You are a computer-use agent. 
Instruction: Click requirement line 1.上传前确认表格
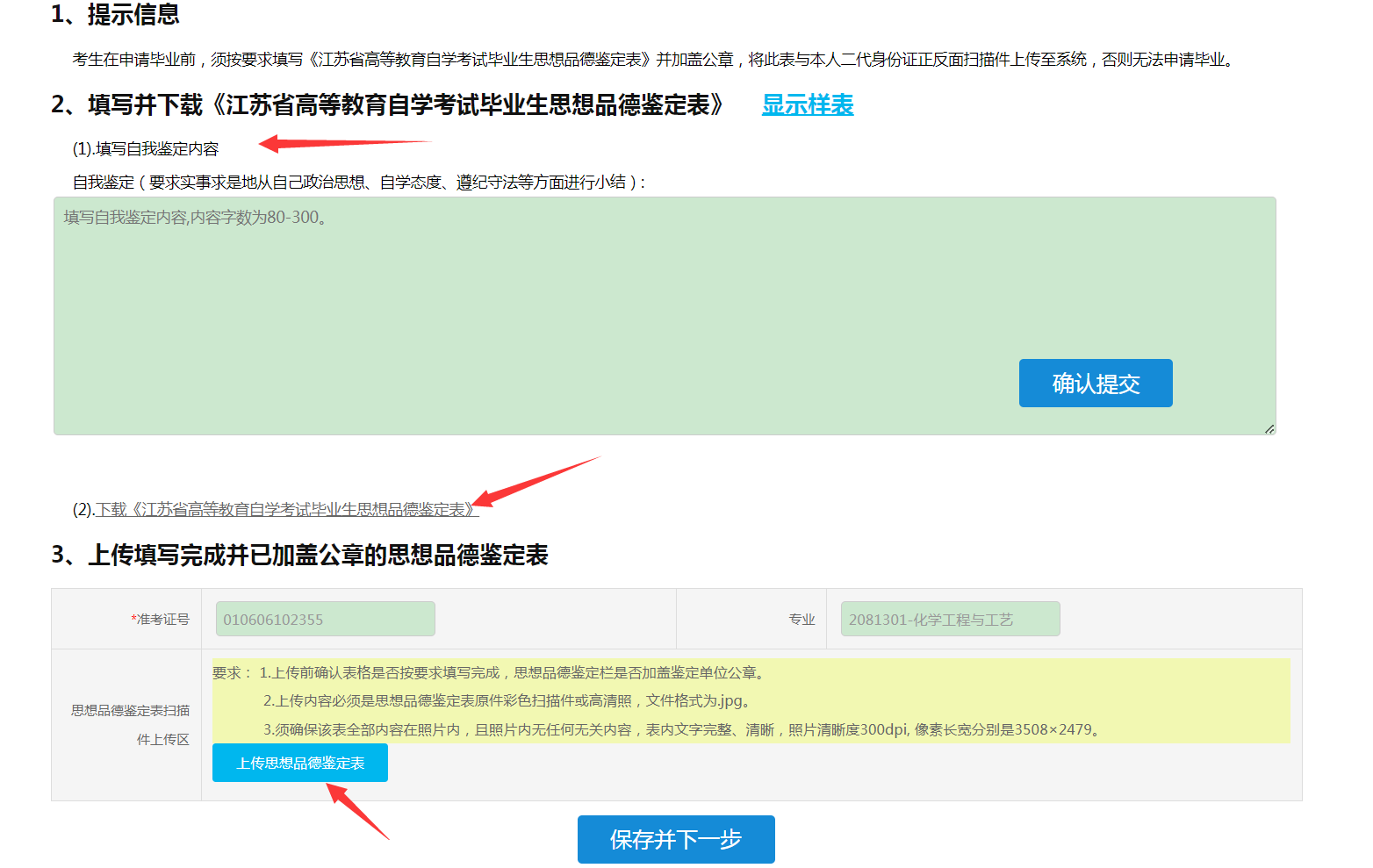[514, 672]
